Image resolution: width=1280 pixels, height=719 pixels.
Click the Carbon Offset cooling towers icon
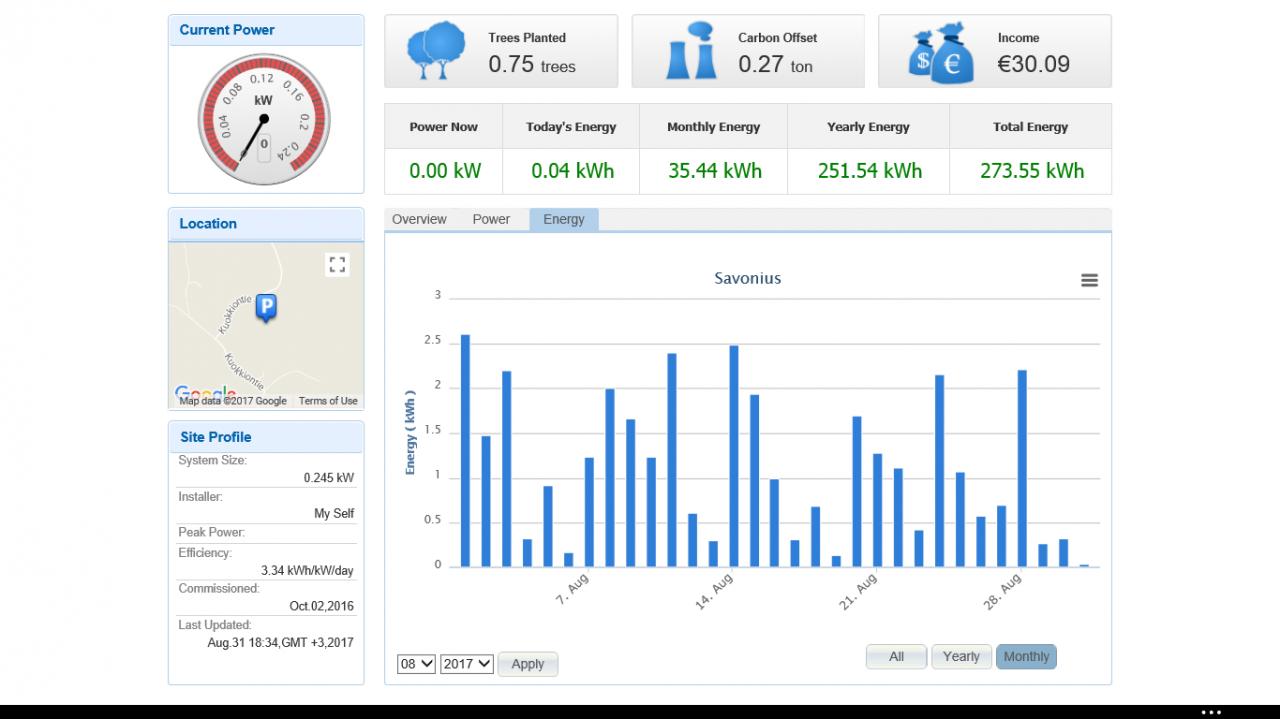[x=691, y=52]
